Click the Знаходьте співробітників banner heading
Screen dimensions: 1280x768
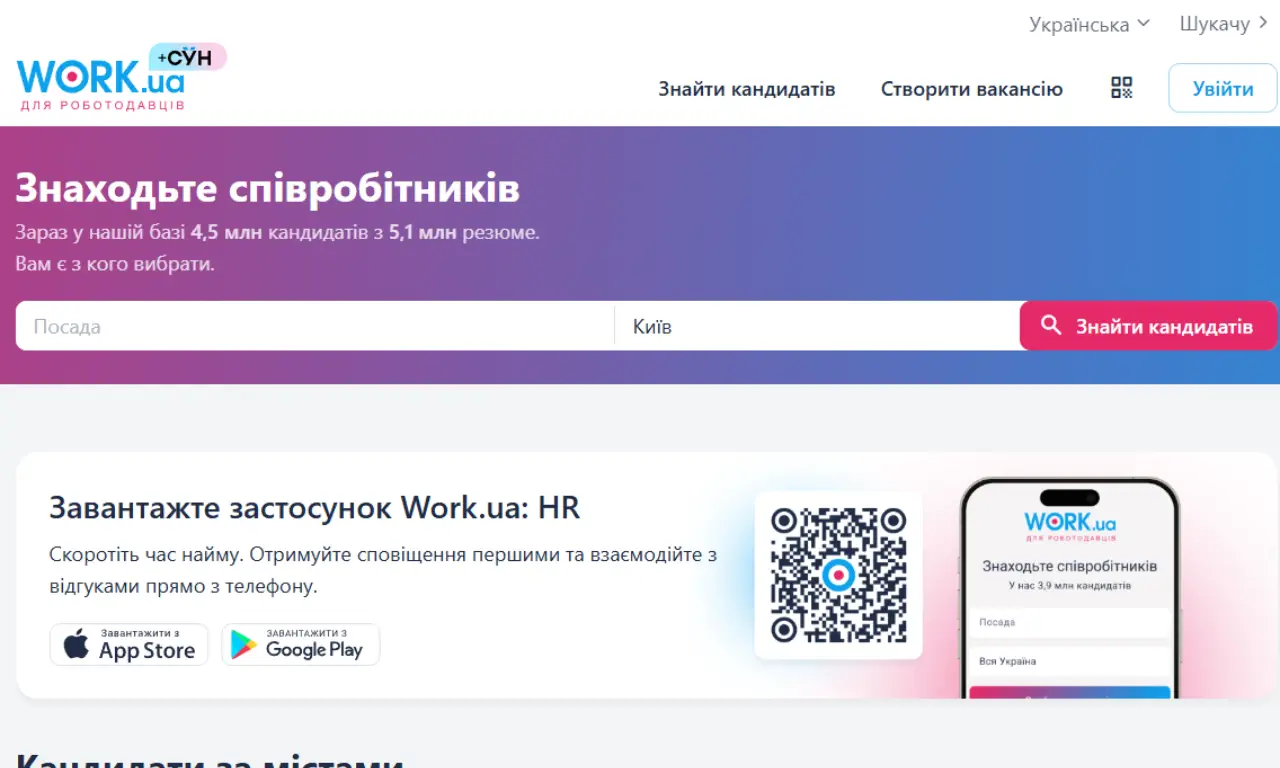(x=266, y=188)
